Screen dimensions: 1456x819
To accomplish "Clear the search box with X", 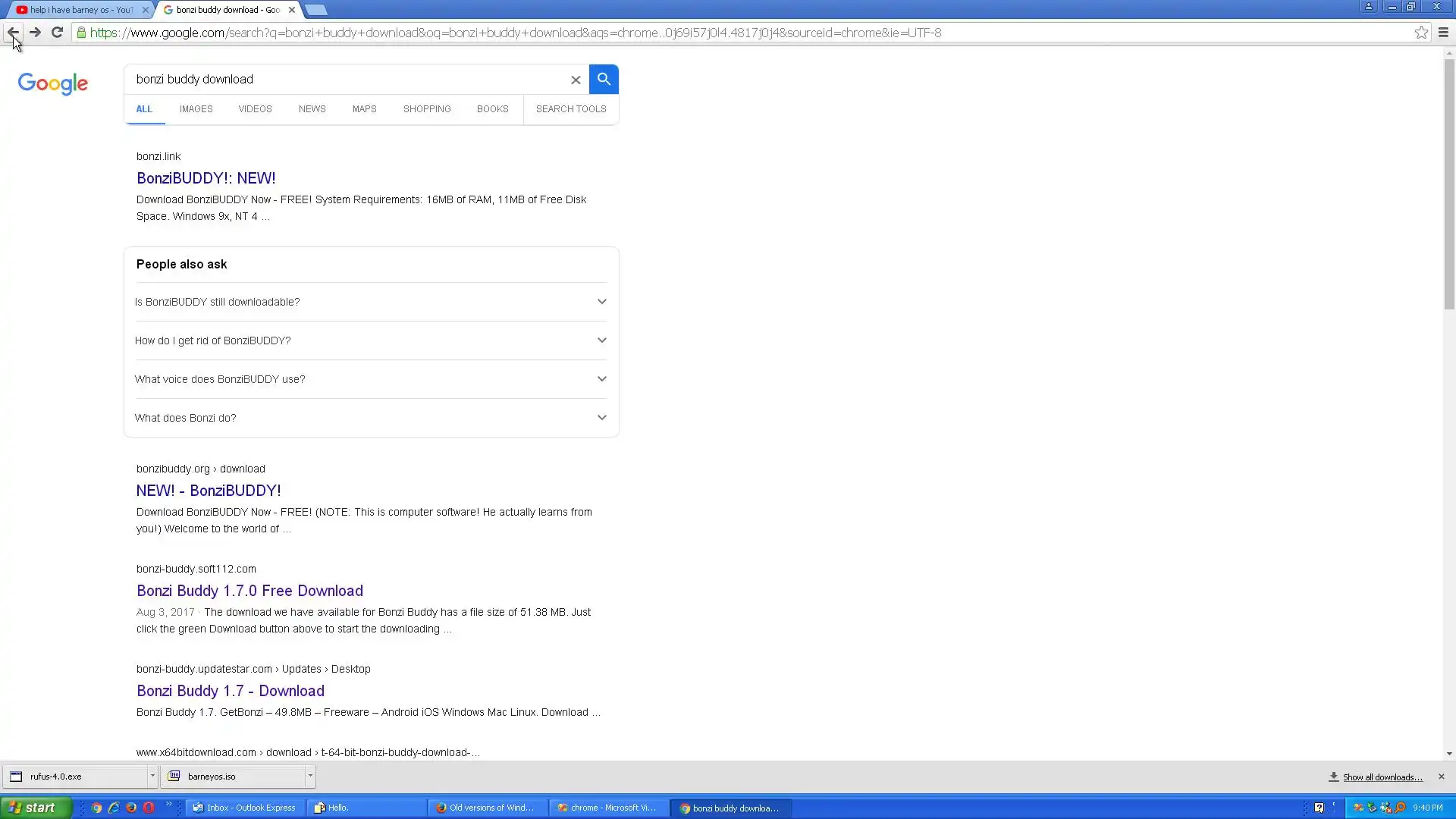I will [576, 80].
